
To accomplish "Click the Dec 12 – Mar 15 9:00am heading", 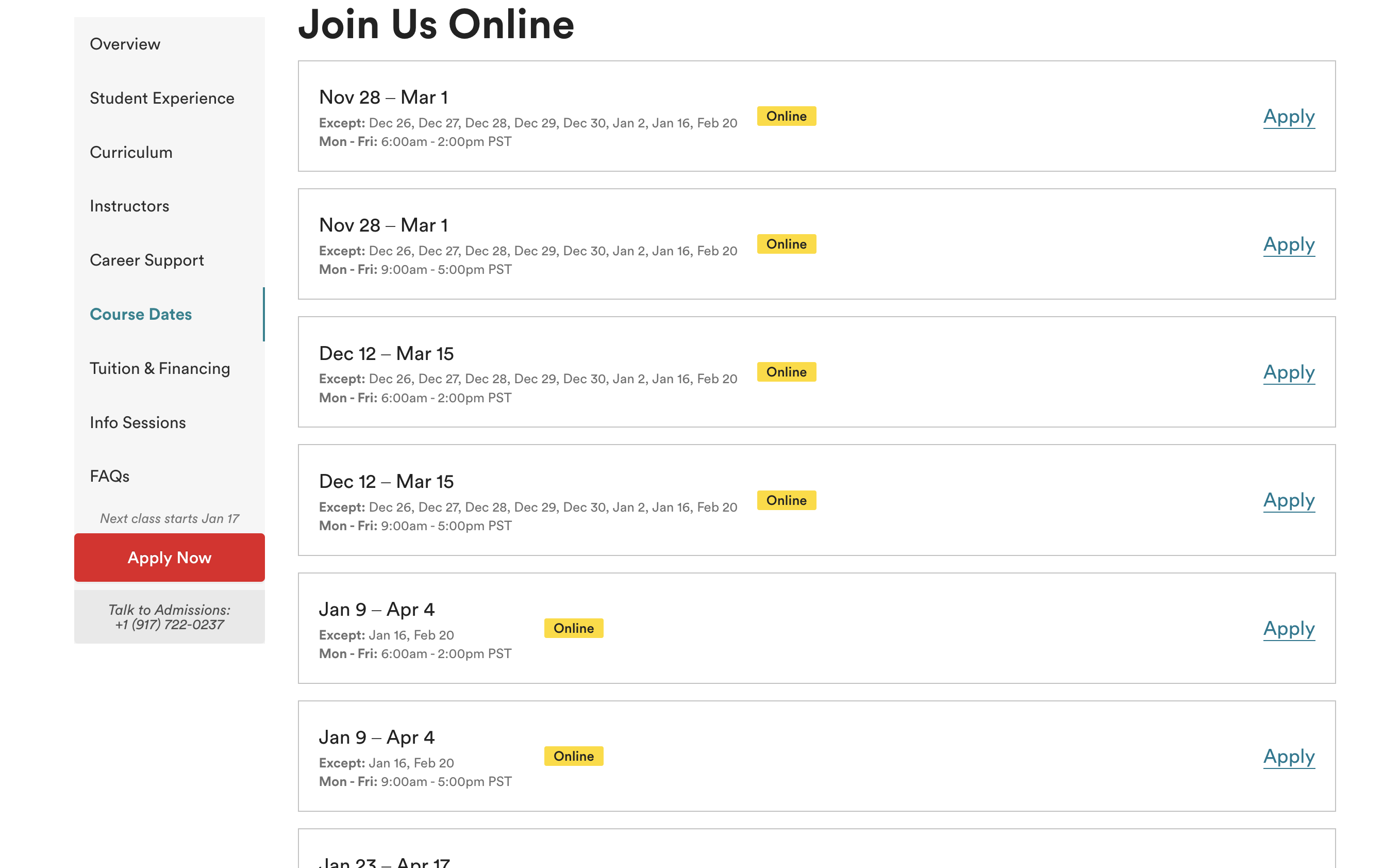I will (x=386, y=482).
